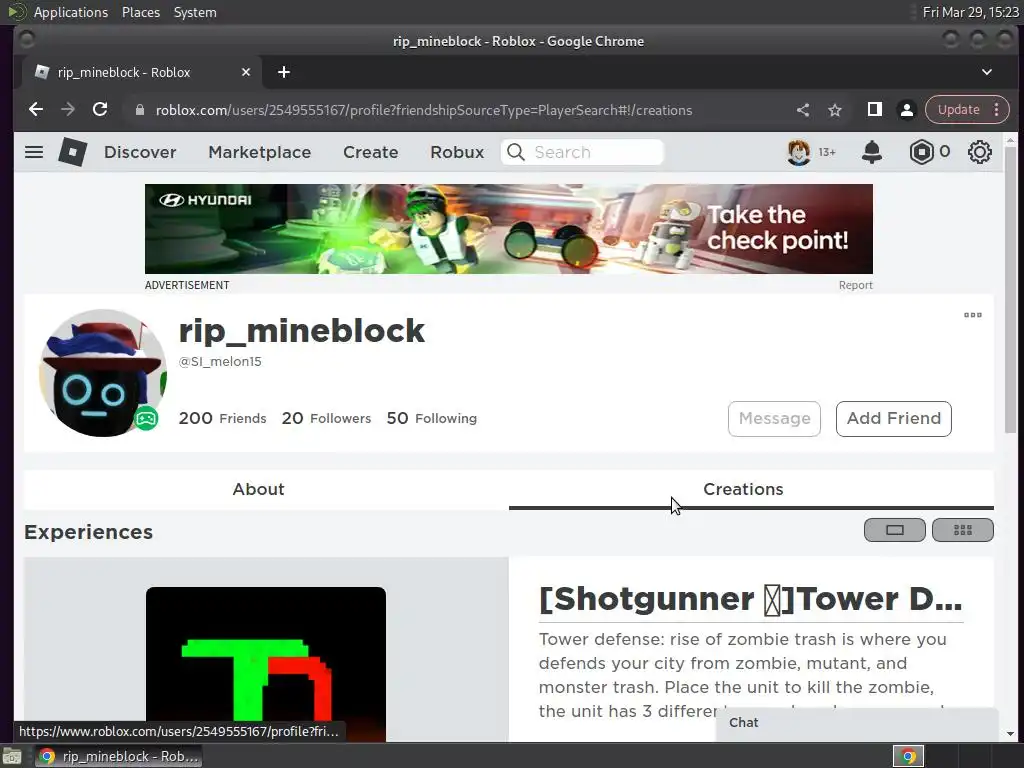Viewport: 1024px width, 768px height.
Task: Click the browser forward arrow
Action: click(x=68, y=110)
